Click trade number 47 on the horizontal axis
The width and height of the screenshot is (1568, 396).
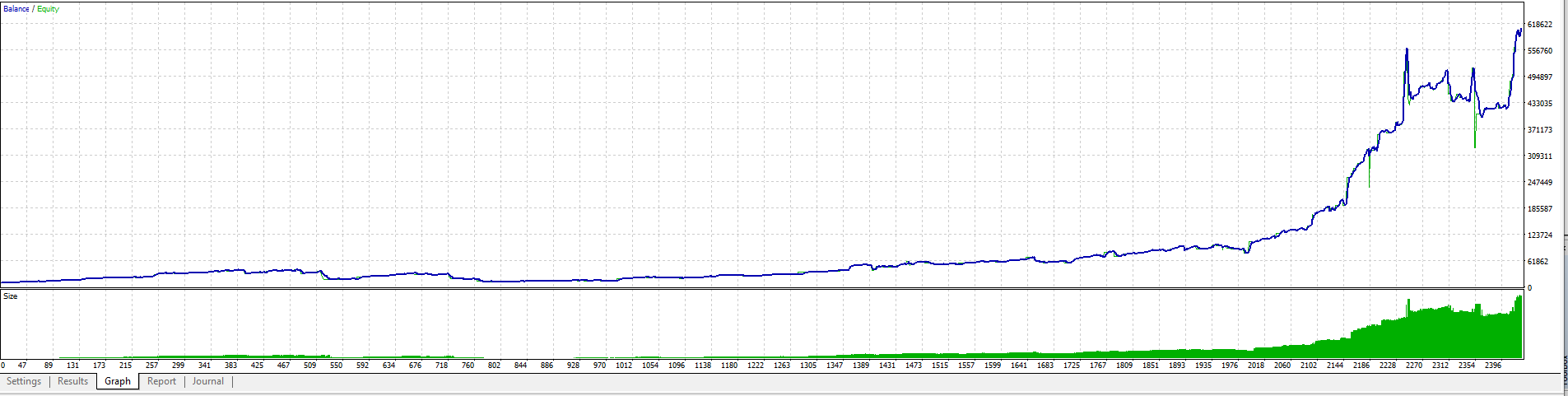22,366
